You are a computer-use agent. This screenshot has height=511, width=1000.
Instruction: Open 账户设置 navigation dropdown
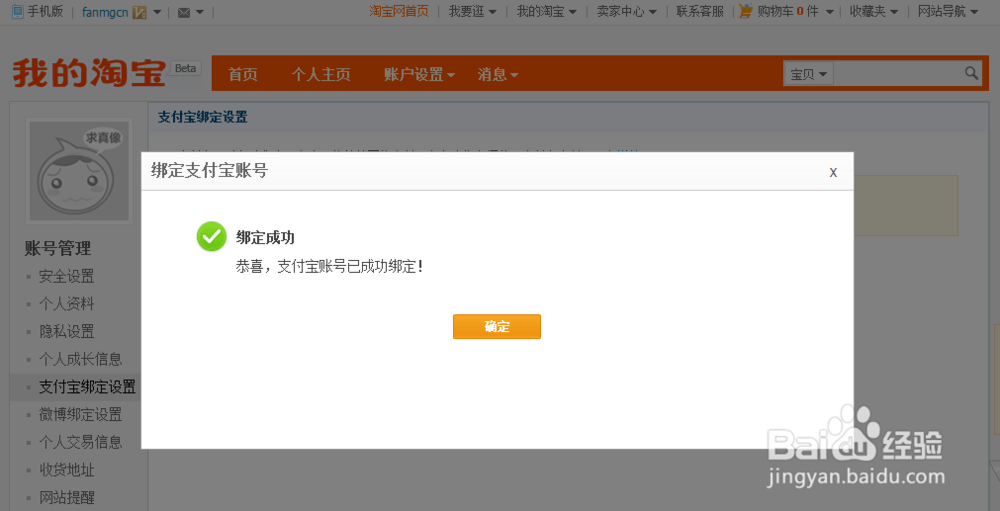pos(420,75)
